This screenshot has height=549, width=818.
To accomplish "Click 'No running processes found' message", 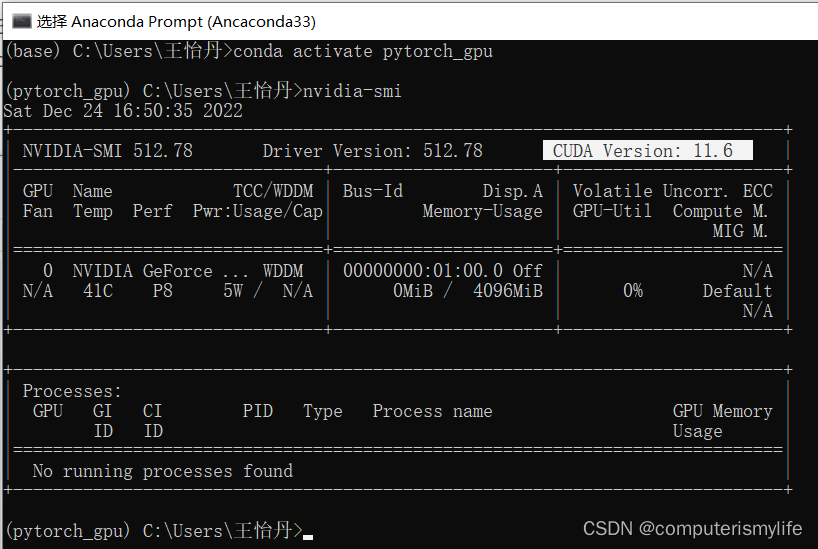I will click(163, 471).
